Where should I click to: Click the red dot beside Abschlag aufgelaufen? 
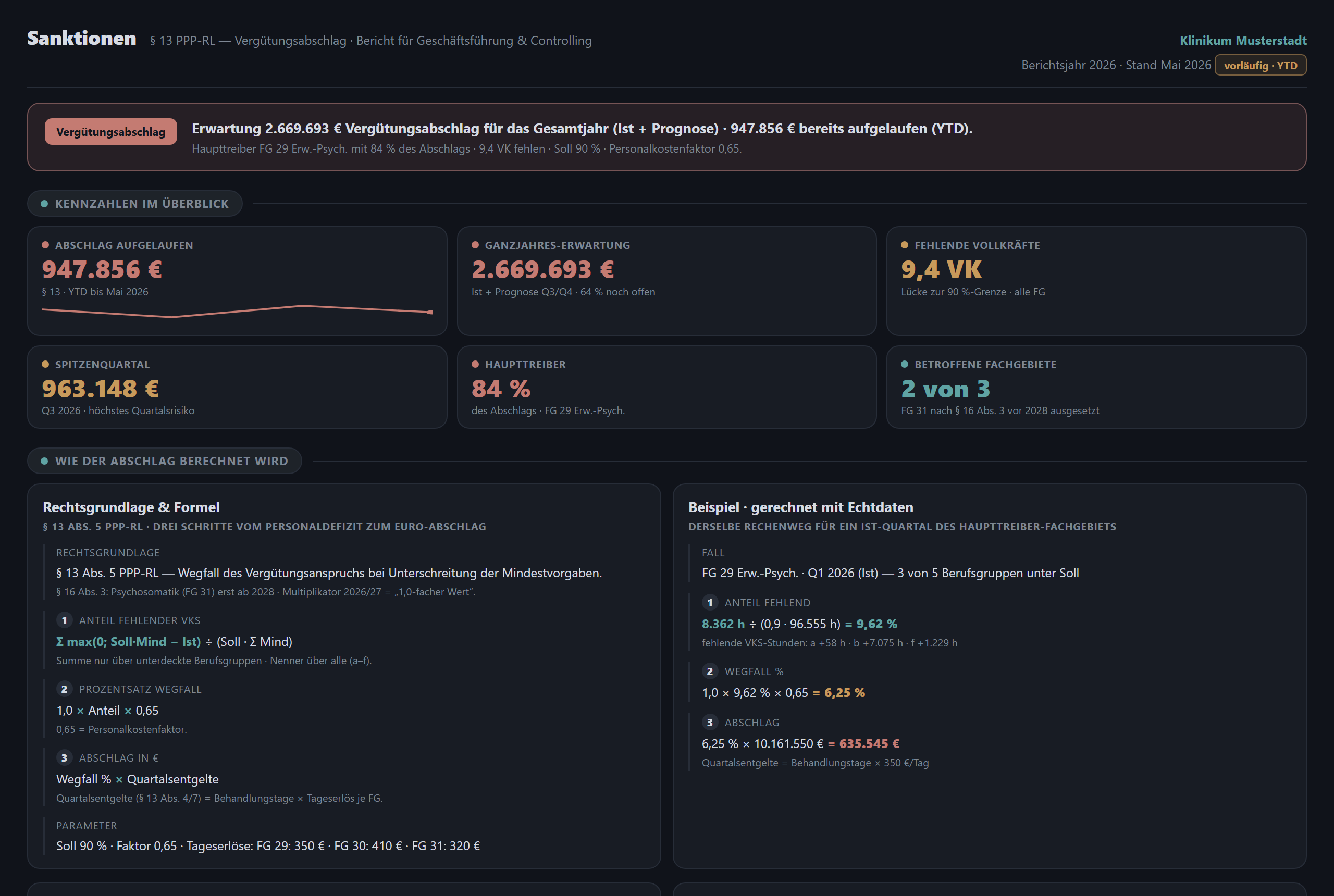pyautogui.click(x=45, y=245)
